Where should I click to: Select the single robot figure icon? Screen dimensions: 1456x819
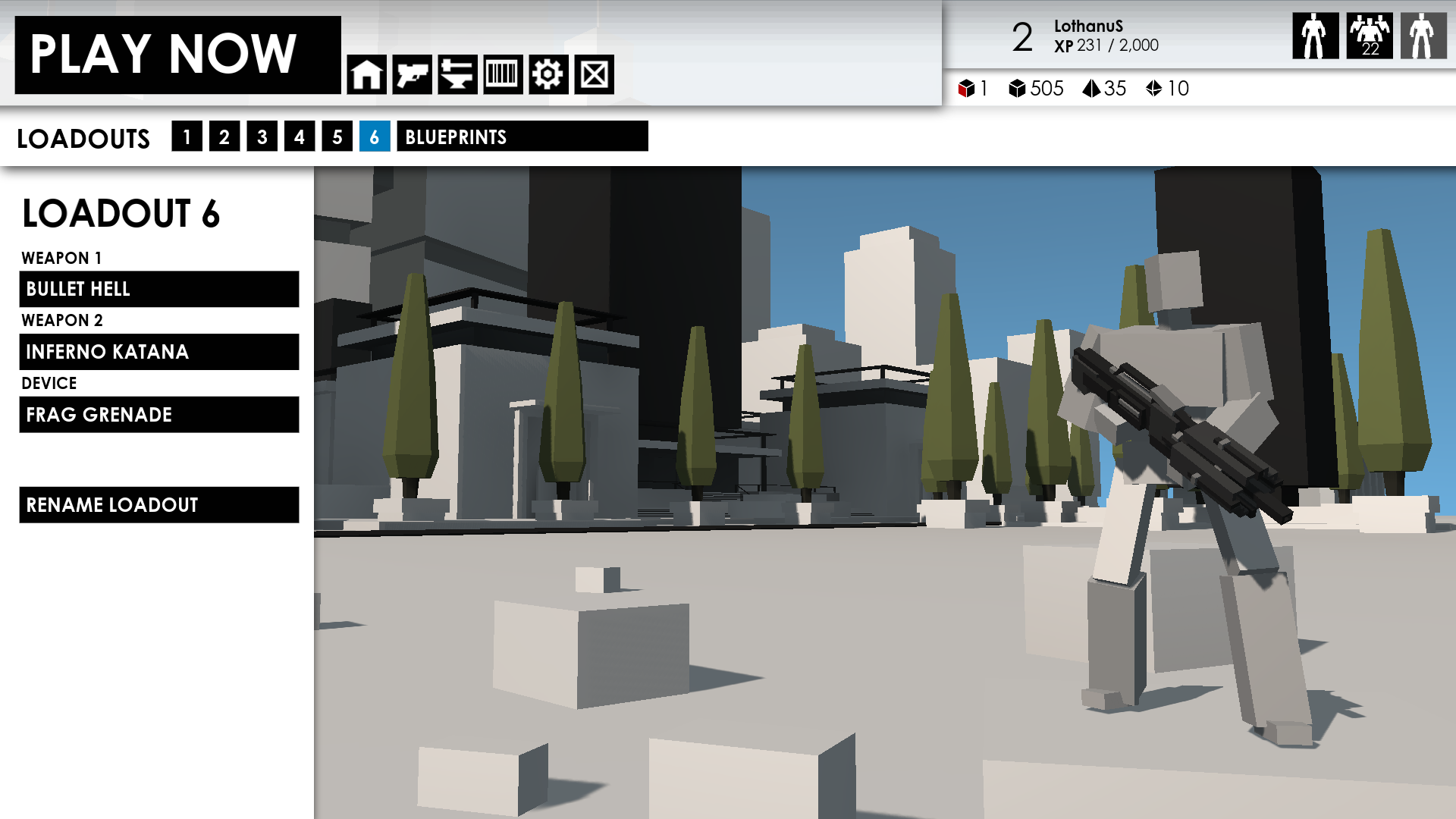click(x=1315, y=36)
